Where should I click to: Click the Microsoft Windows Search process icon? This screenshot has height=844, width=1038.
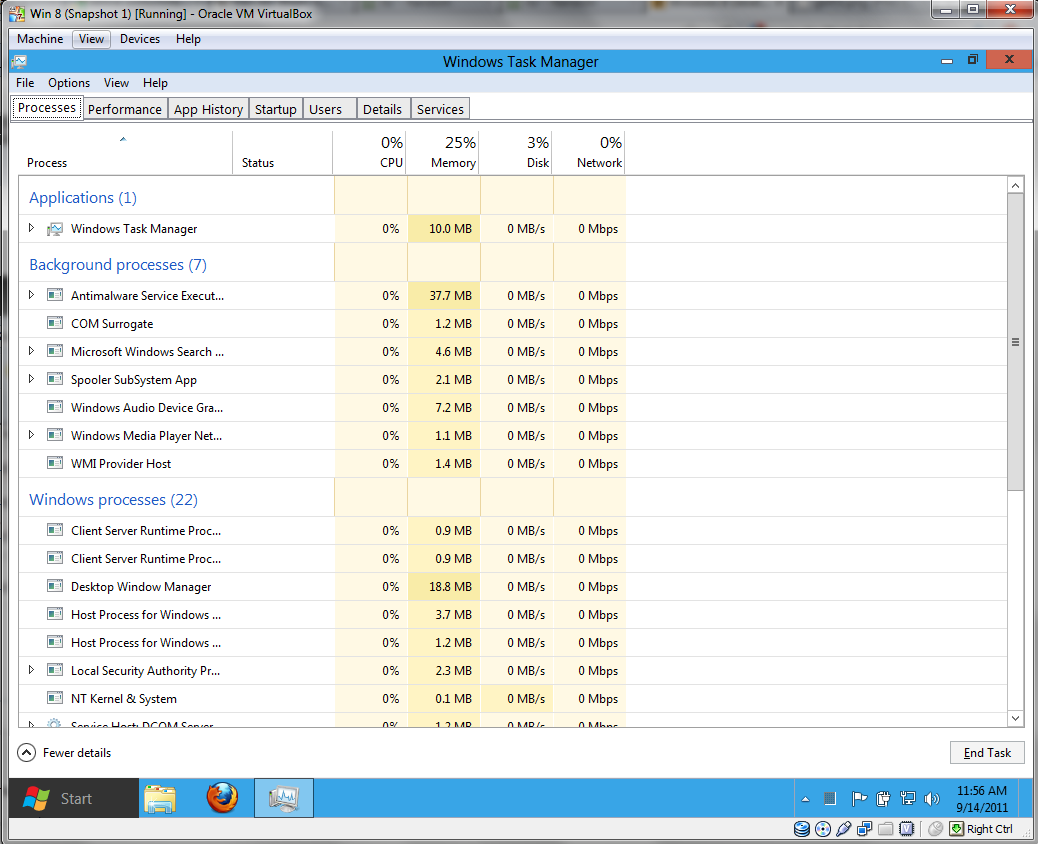pyautogui.click(x=55, y=351)
